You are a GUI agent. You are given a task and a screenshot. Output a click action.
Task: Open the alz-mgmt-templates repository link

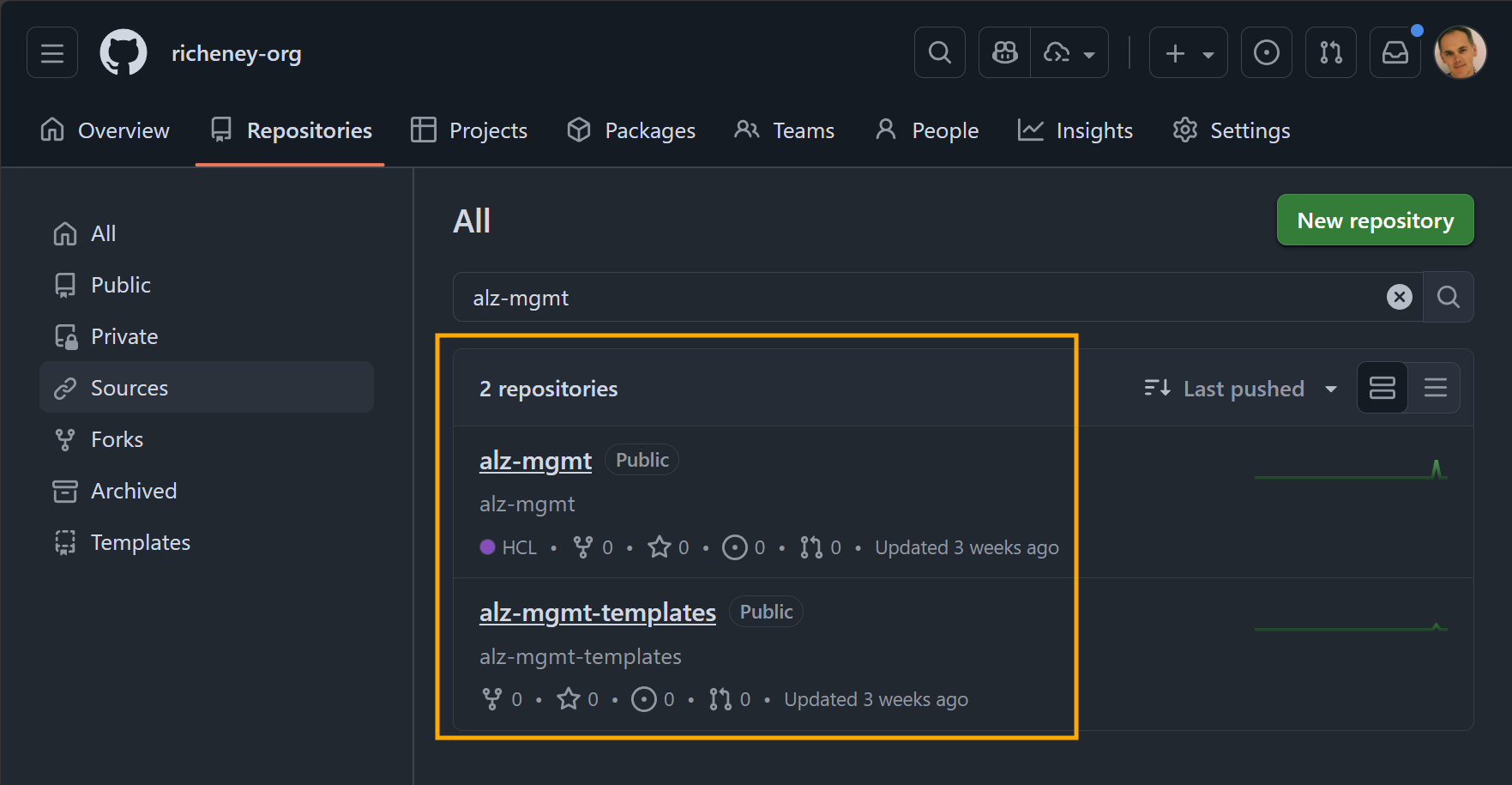point(597,613)
